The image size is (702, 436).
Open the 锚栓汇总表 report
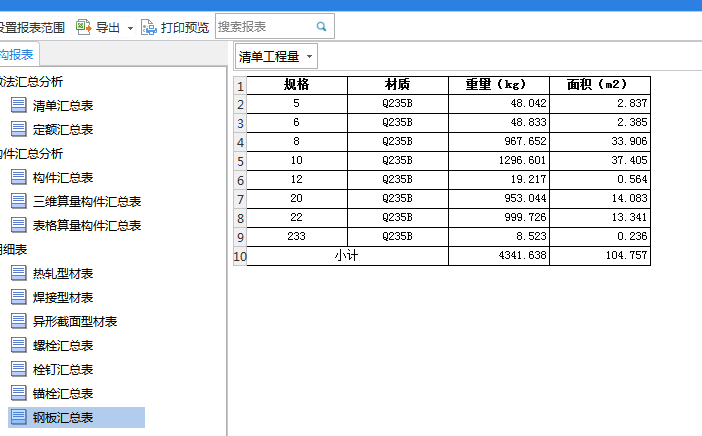point(62,393)
